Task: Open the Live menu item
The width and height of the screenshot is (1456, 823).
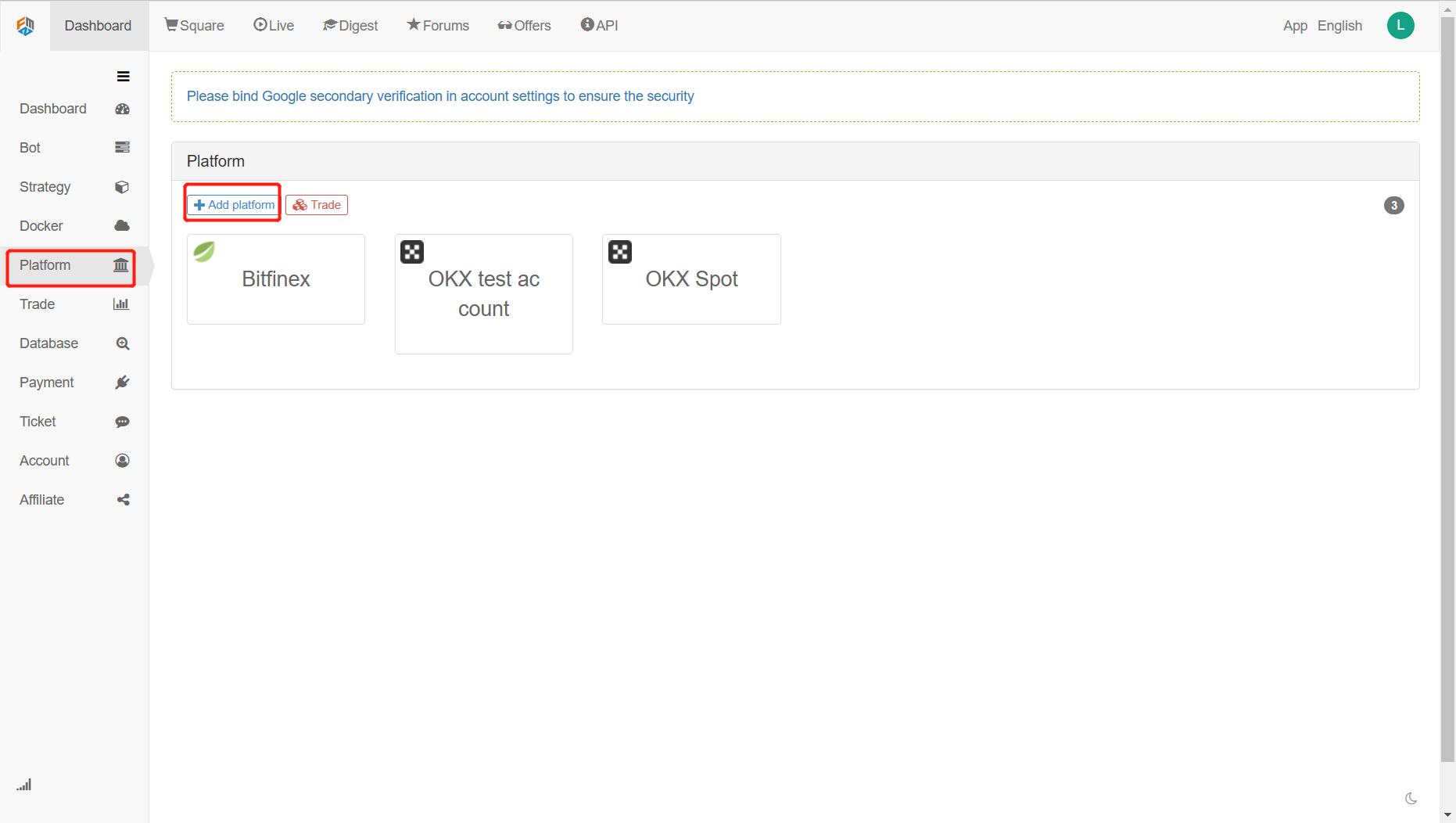Action: click(x=274, y=26)
